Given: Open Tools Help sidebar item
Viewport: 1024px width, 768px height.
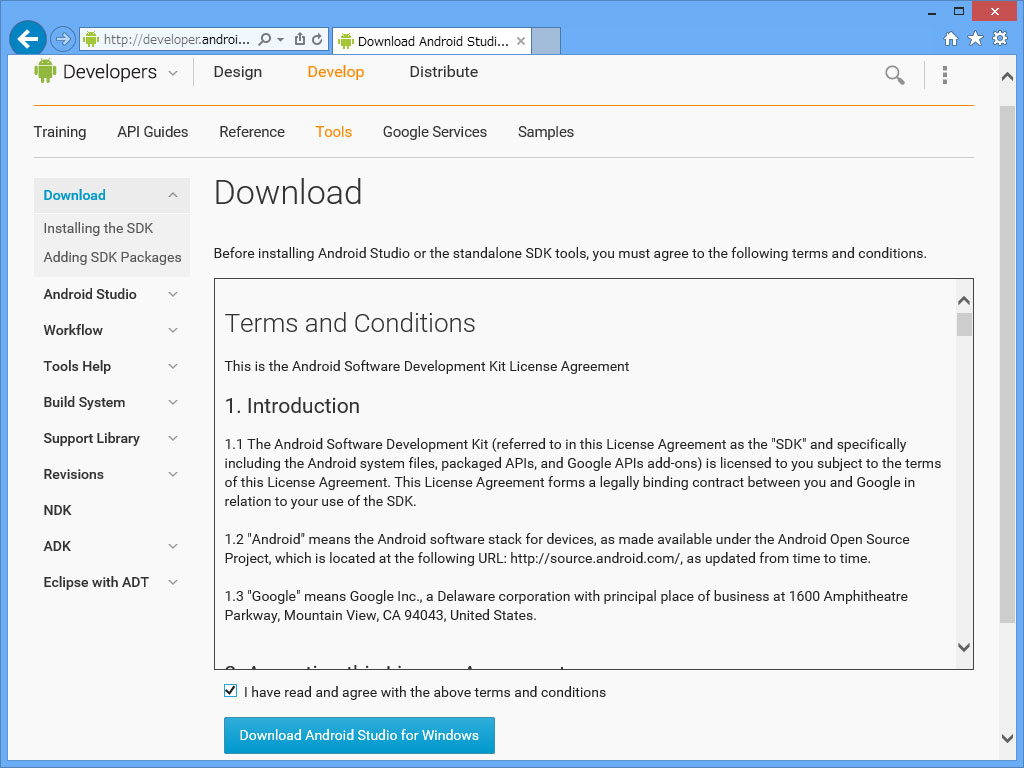Looking at the screenshot, I should (x=77, y=366).
